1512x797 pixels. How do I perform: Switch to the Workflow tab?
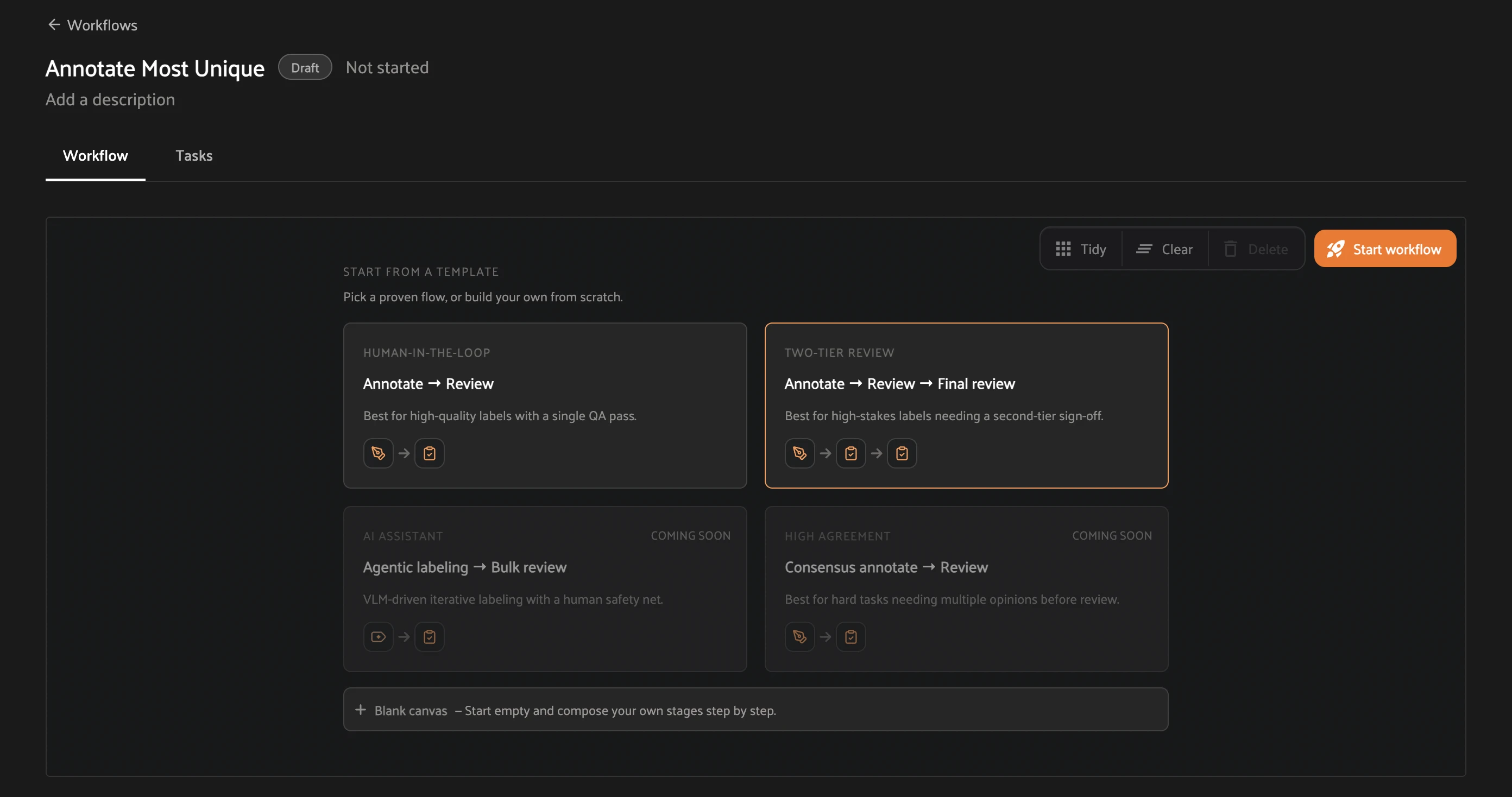pos(95,155)
